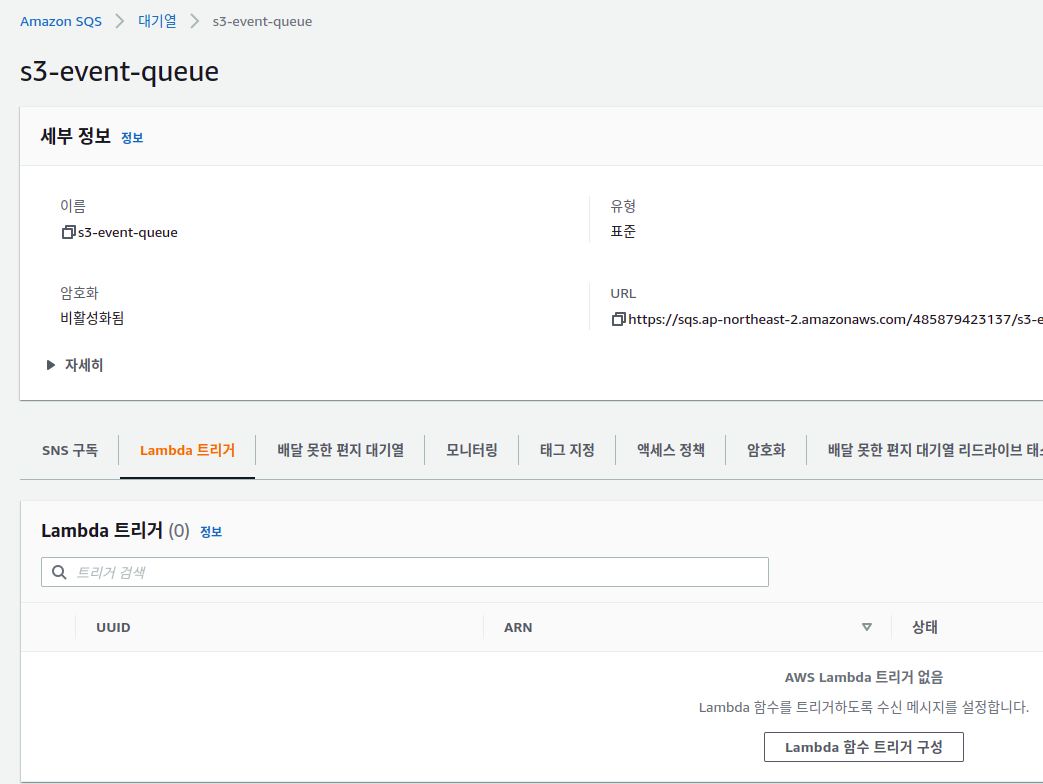Select the Lambda 트리거 tab
1043x784 pixels.
pyautogui.click(x=188, y=450)
